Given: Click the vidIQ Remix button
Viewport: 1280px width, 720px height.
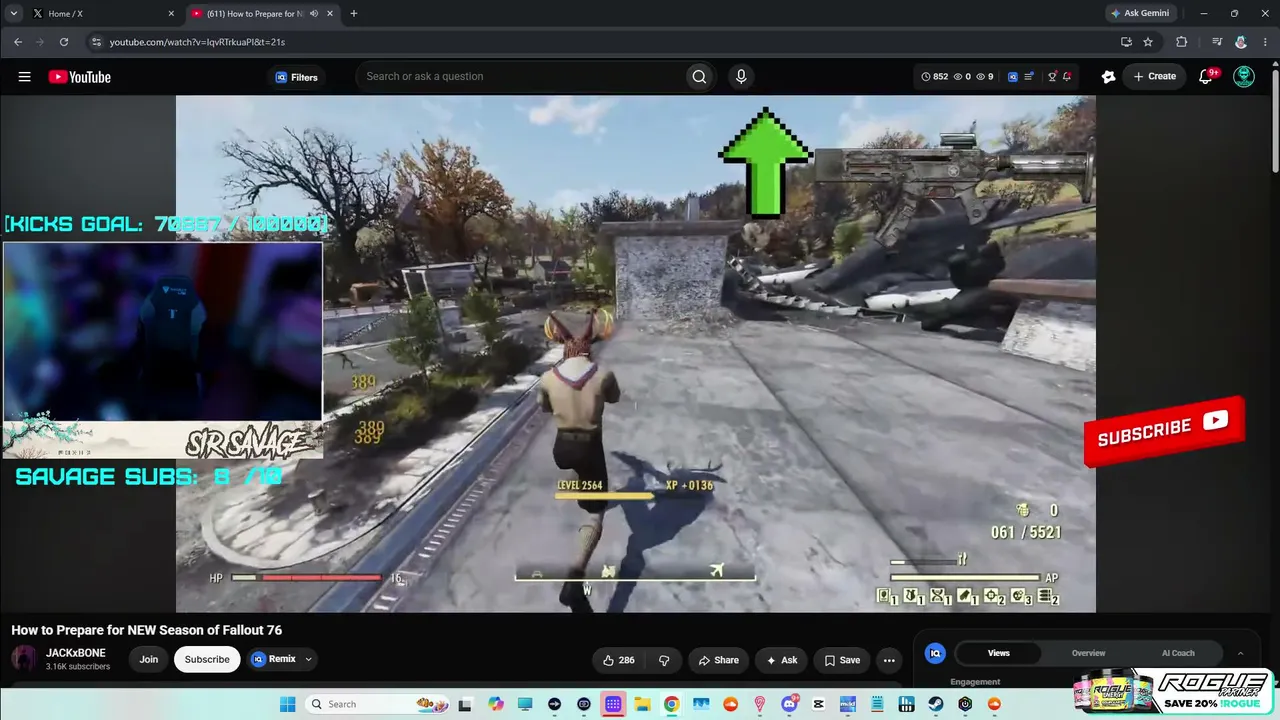Looking at the screenshot, I should (274, 659).
